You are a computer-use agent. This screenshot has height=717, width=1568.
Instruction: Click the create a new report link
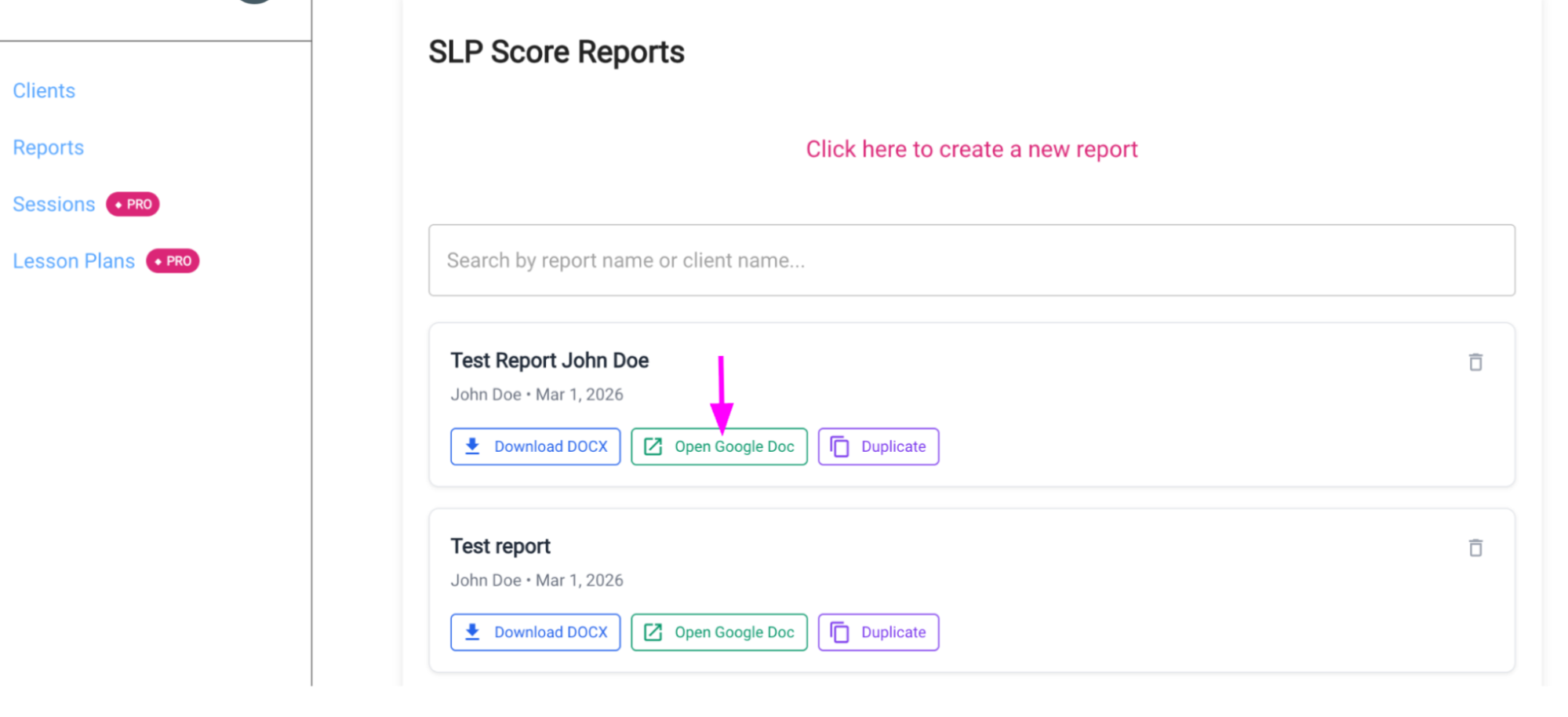[x=972, y=149]
